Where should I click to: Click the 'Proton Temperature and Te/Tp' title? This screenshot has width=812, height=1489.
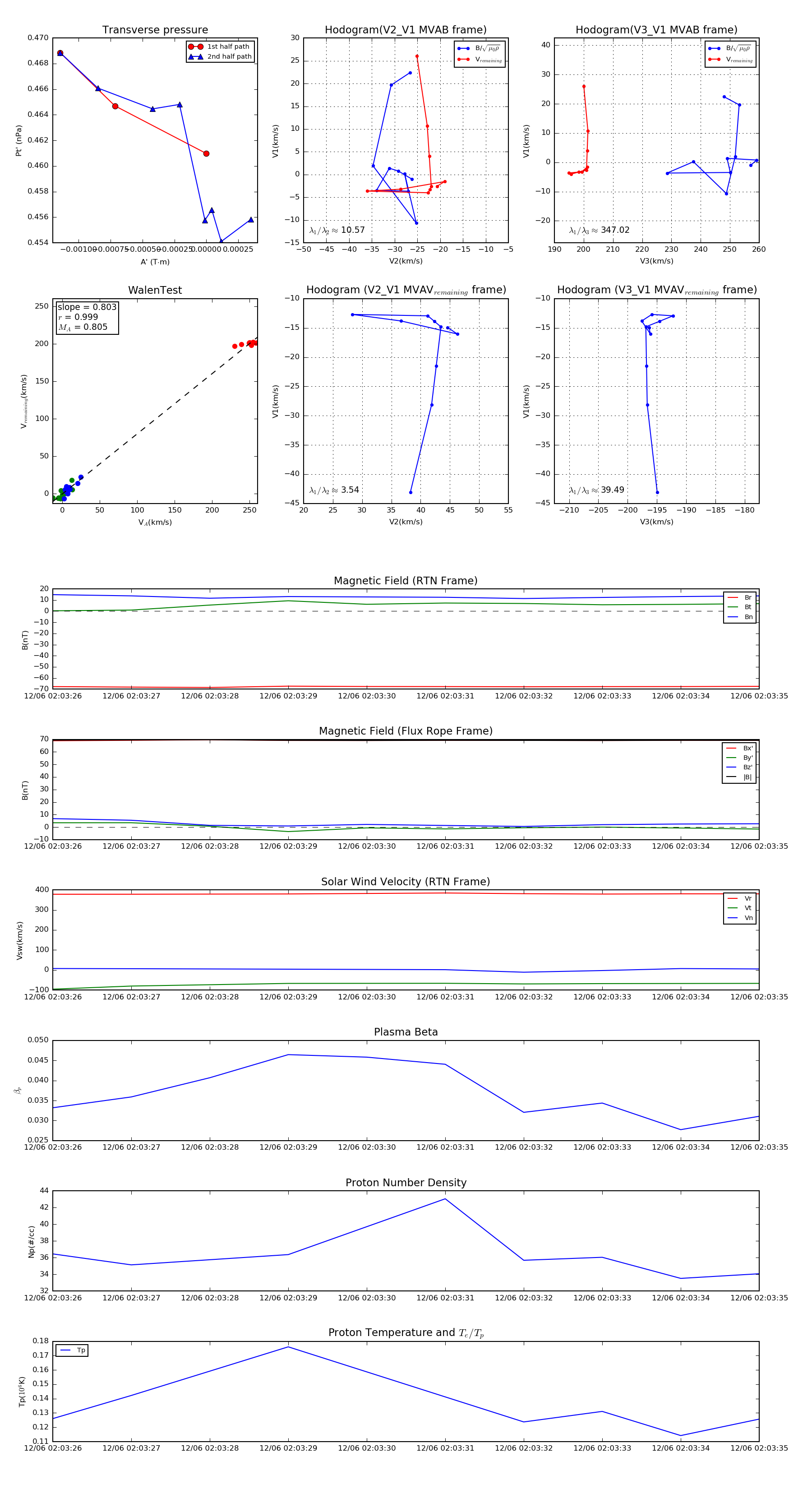click(406, 1333)
